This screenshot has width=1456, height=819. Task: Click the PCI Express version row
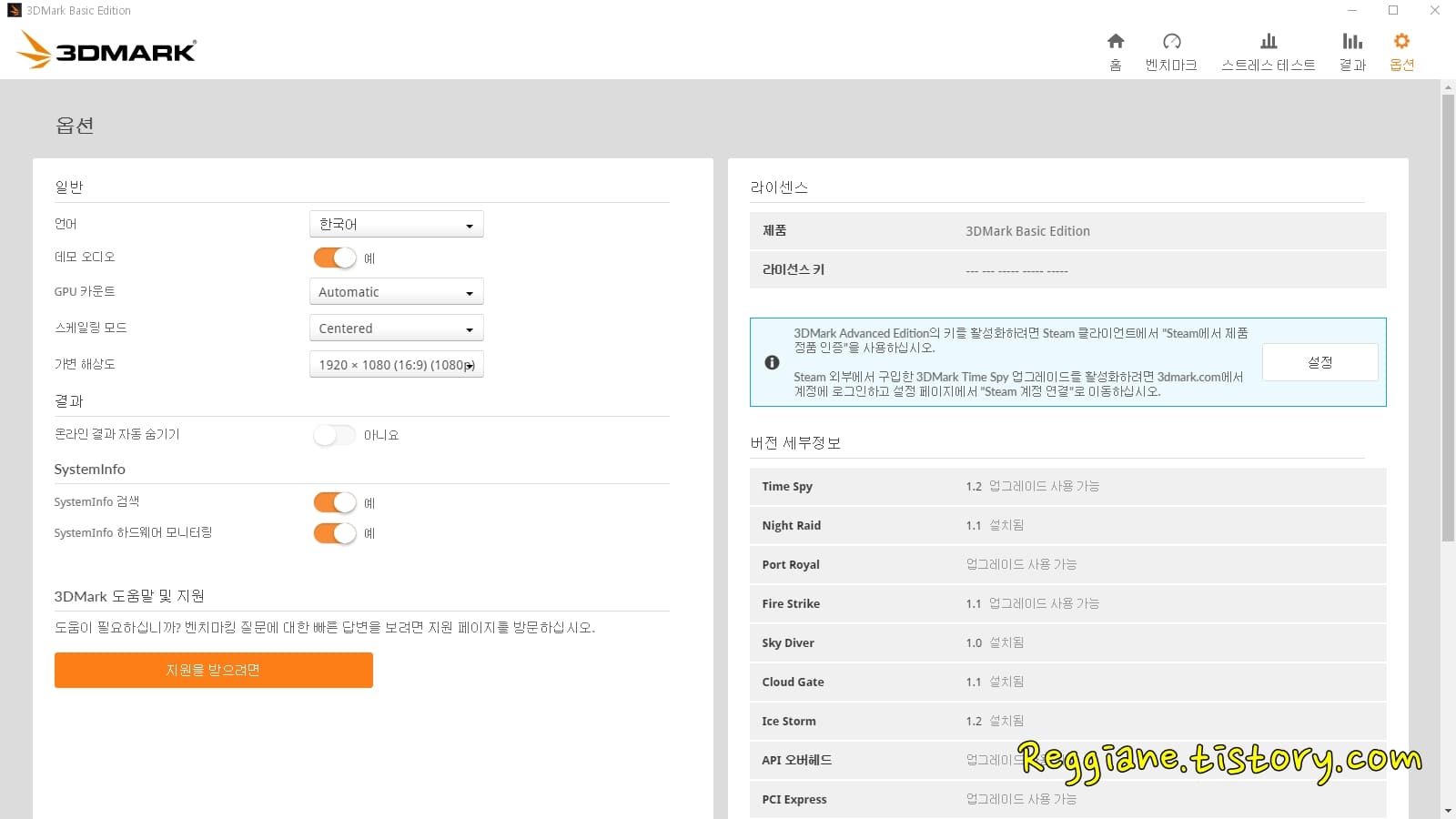point(1068,800)
